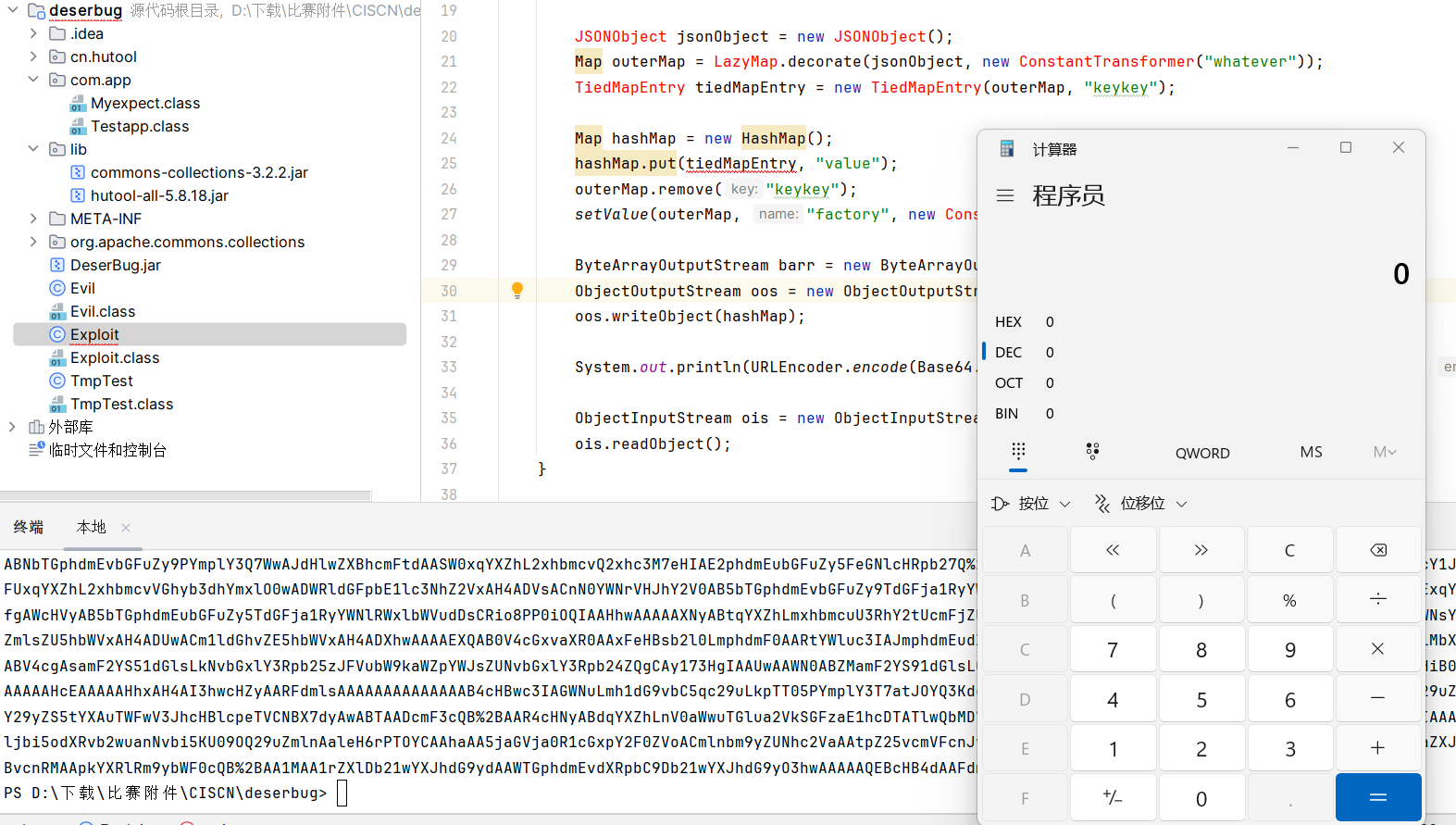
Task: Open commons-collections-3.2.2.jar in project tree
Action: click(x=199, y=172)
